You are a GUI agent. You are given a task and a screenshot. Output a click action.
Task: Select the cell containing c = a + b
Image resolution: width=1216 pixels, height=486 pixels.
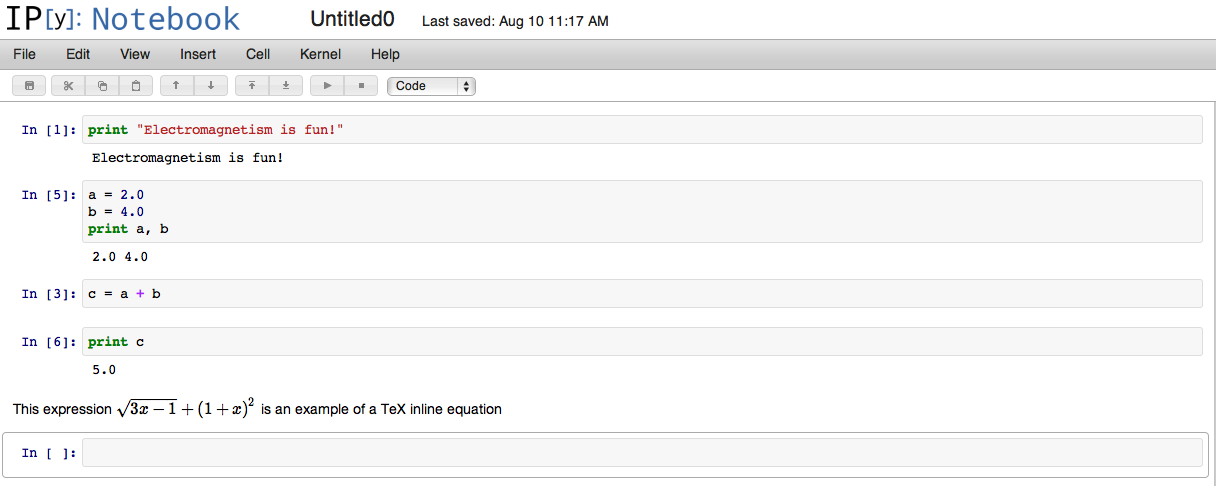tap(642, 294)
